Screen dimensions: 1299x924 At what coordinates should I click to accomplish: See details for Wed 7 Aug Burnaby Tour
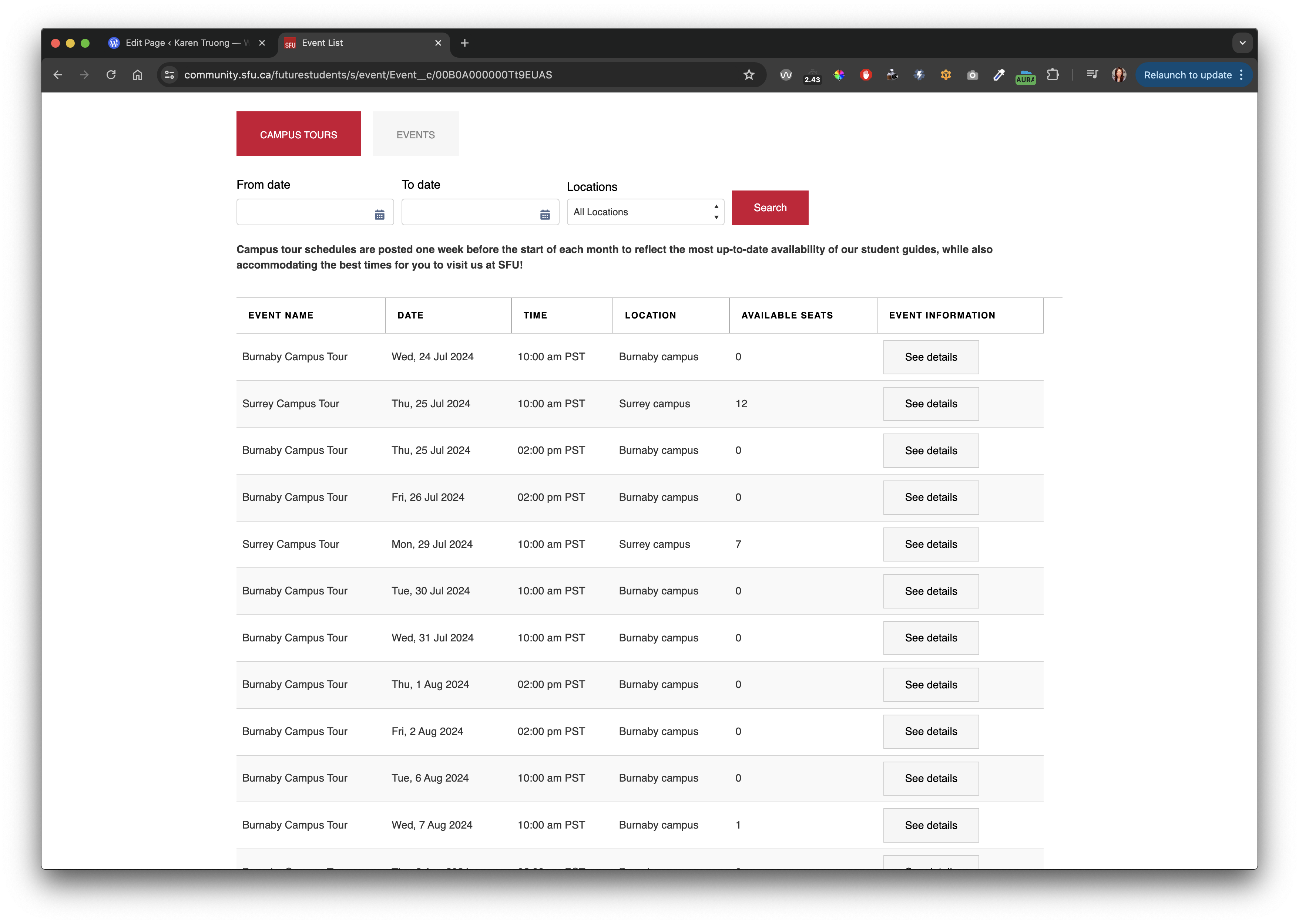(x=930, y=825)
